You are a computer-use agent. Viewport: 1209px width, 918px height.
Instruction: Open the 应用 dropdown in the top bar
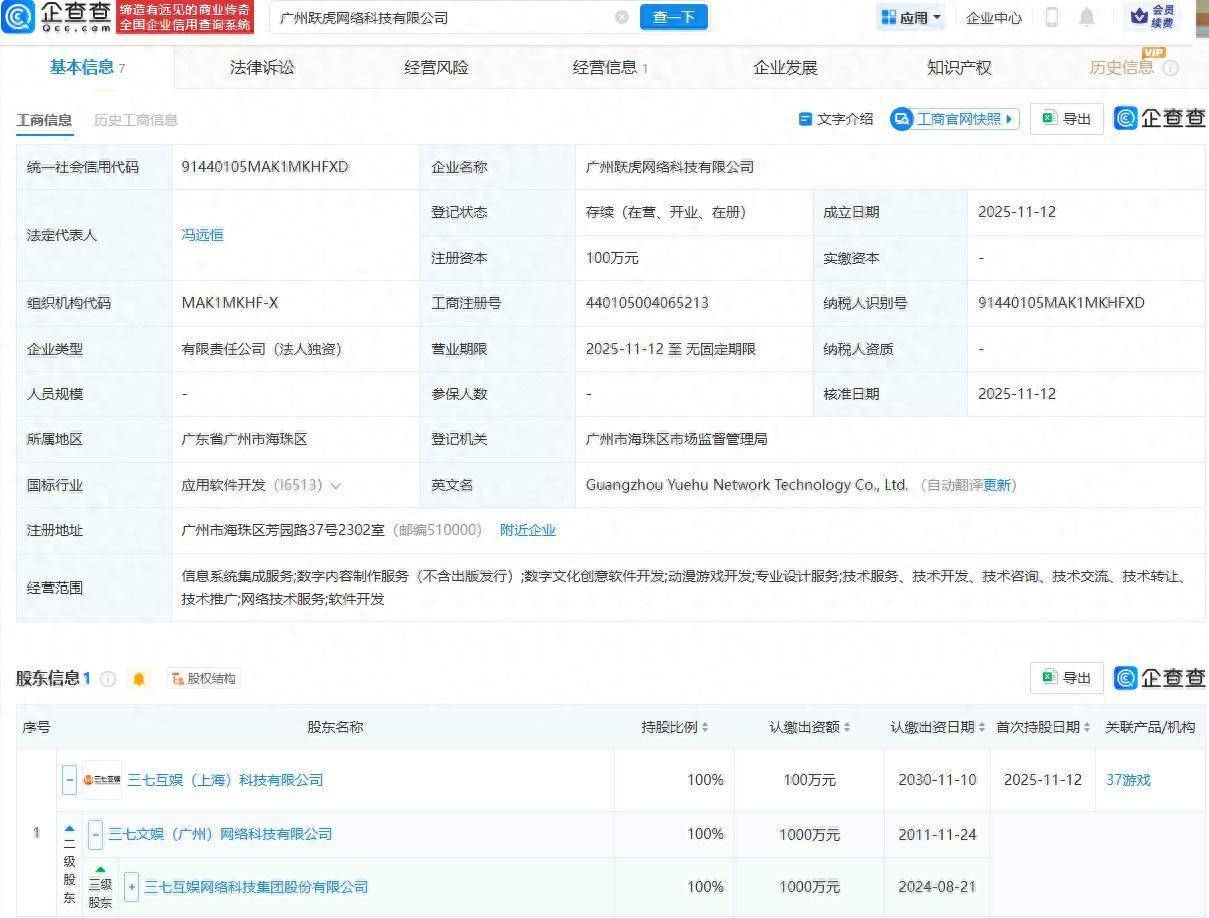point(908,17)
